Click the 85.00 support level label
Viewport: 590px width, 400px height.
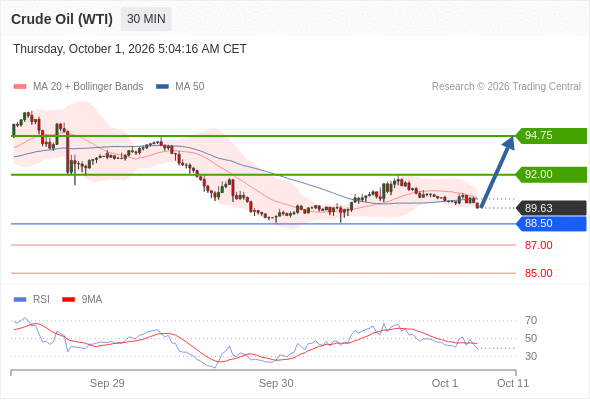coord(538,273)
